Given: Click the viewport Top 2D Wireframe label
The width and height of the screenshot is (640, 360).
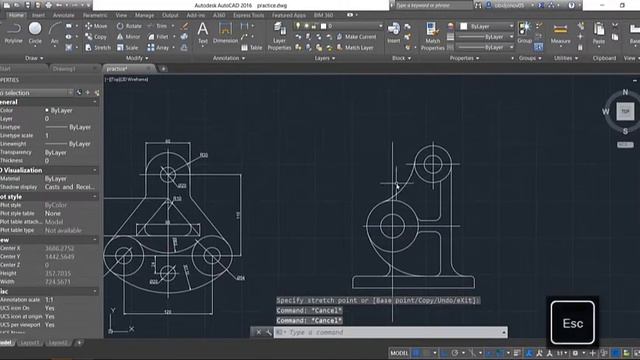Looking at the screenshot, I should click(x=127, y=79).
